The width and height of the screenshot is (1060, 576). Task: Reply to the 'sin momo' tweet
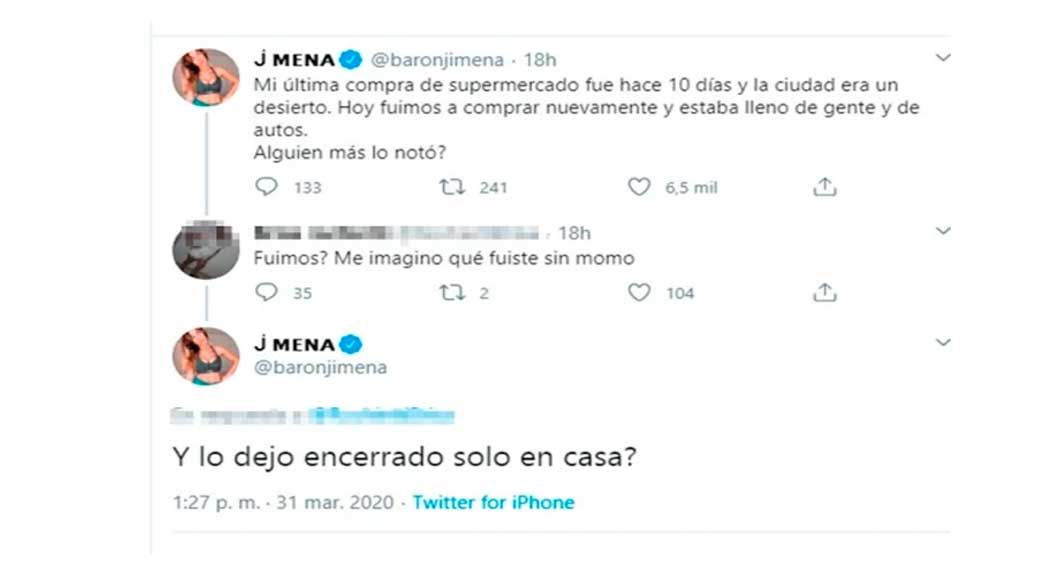coord(266,293)
